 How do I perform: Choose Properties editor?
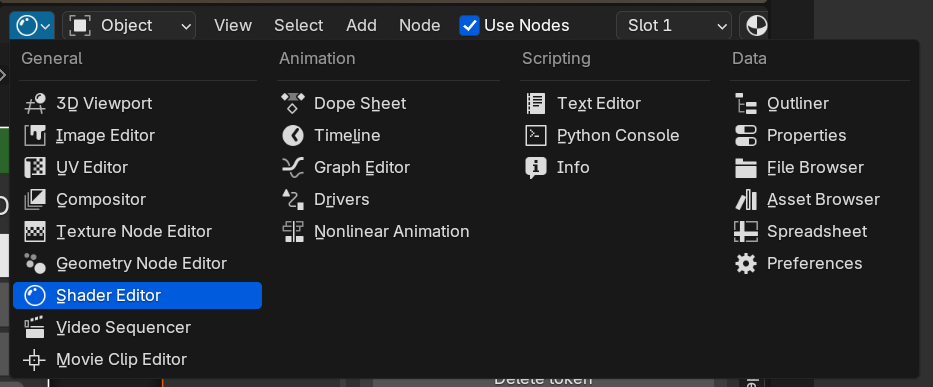[820, 136]
